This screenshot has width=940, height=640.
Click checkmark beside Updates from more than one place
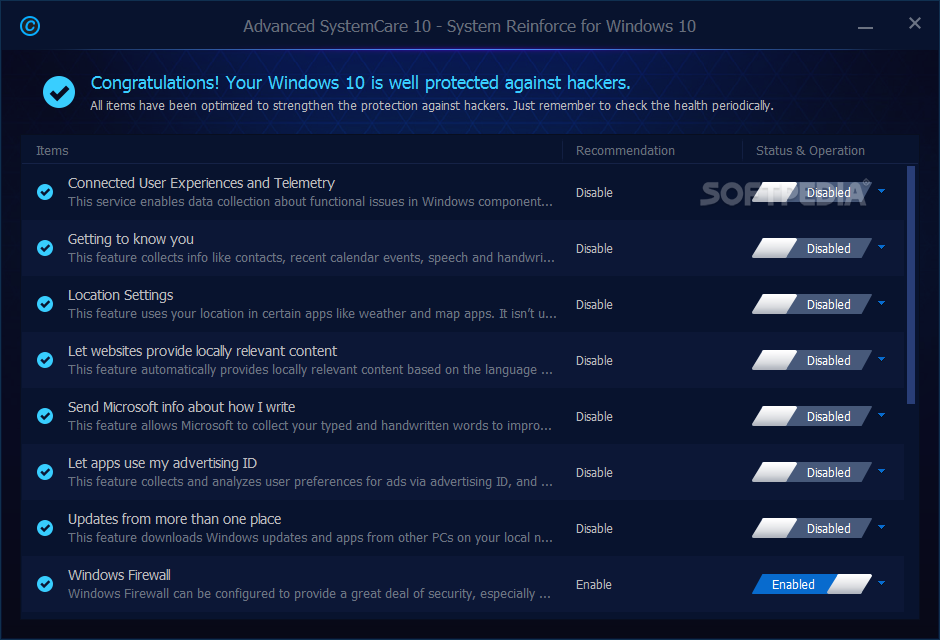45,528
